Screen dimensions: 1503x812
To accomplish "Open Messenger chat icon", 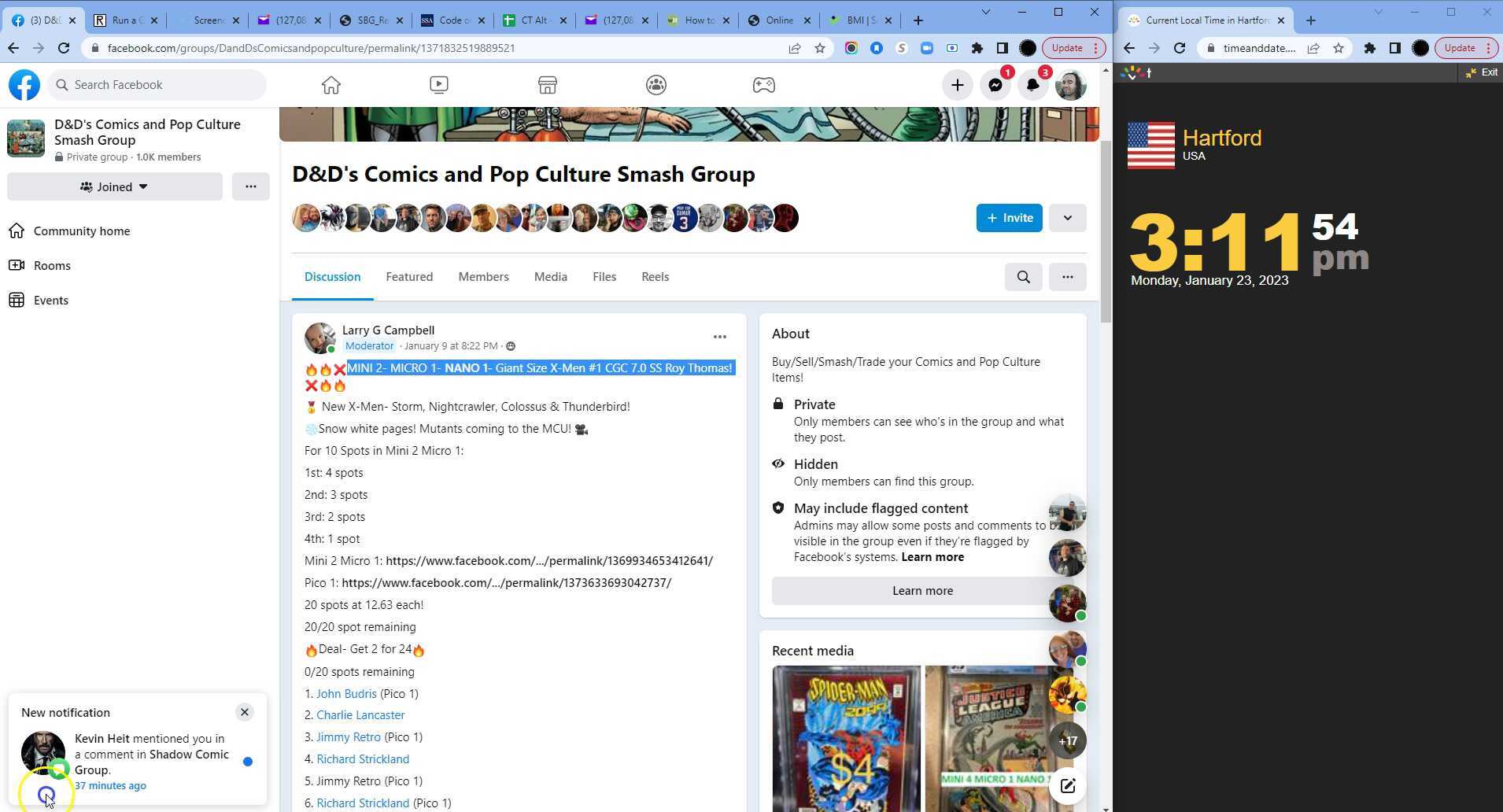I will click(995, 85).
